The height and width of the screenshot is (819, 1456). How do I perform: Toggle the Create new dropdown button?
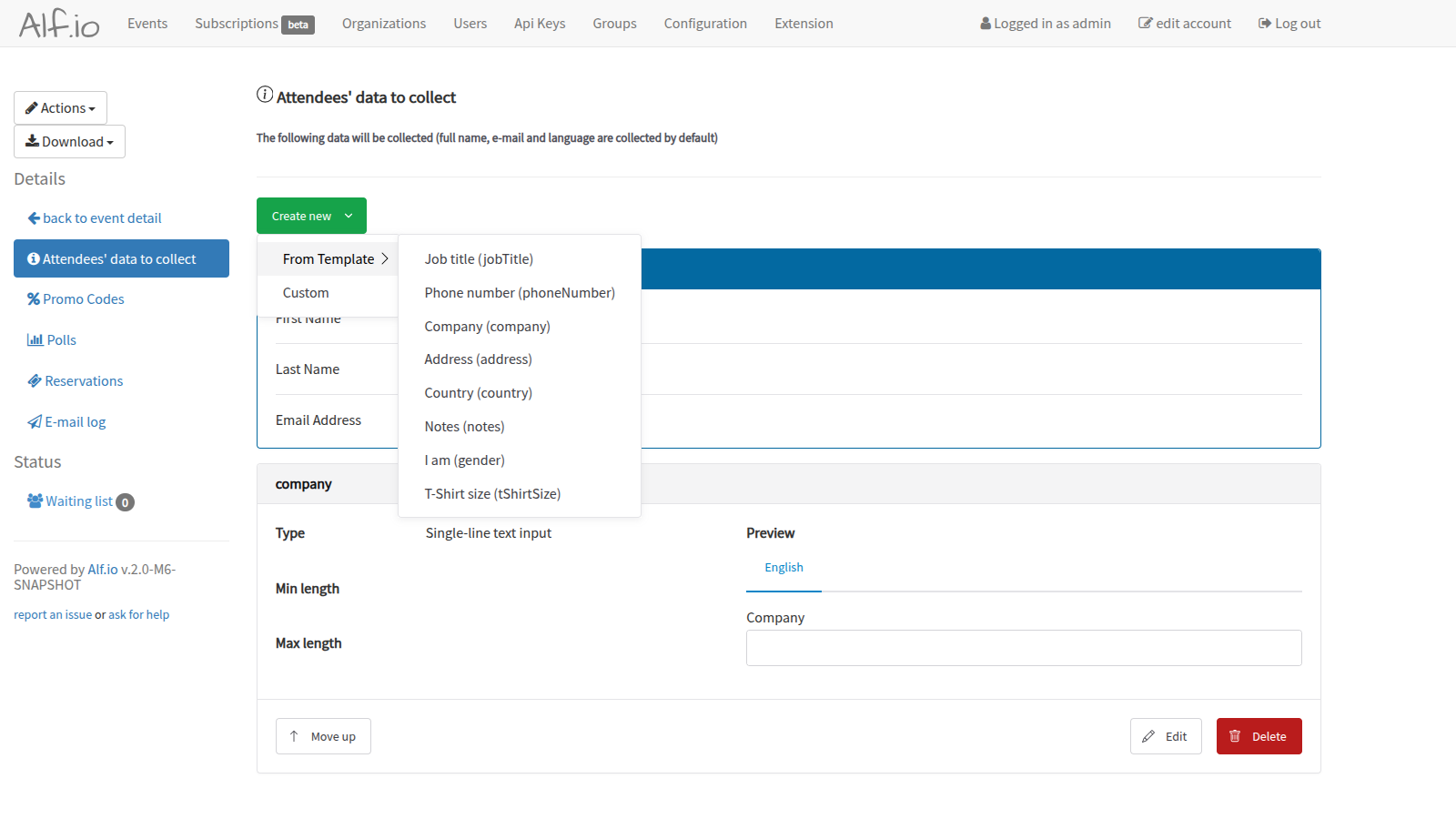pyautogui.click(x=311, y=217)
